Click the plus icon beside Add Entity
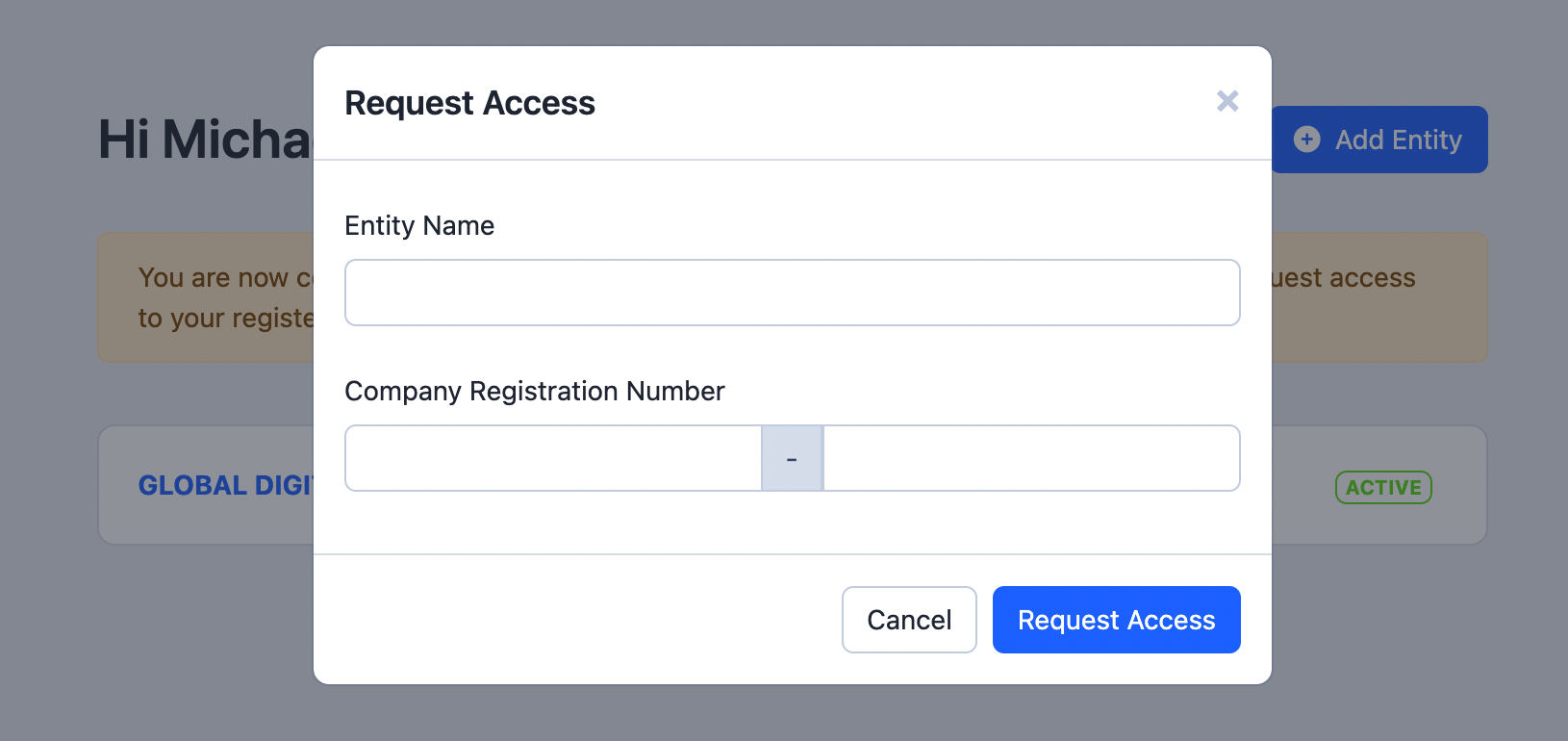1568x741 pixels. click(1306, 140)
